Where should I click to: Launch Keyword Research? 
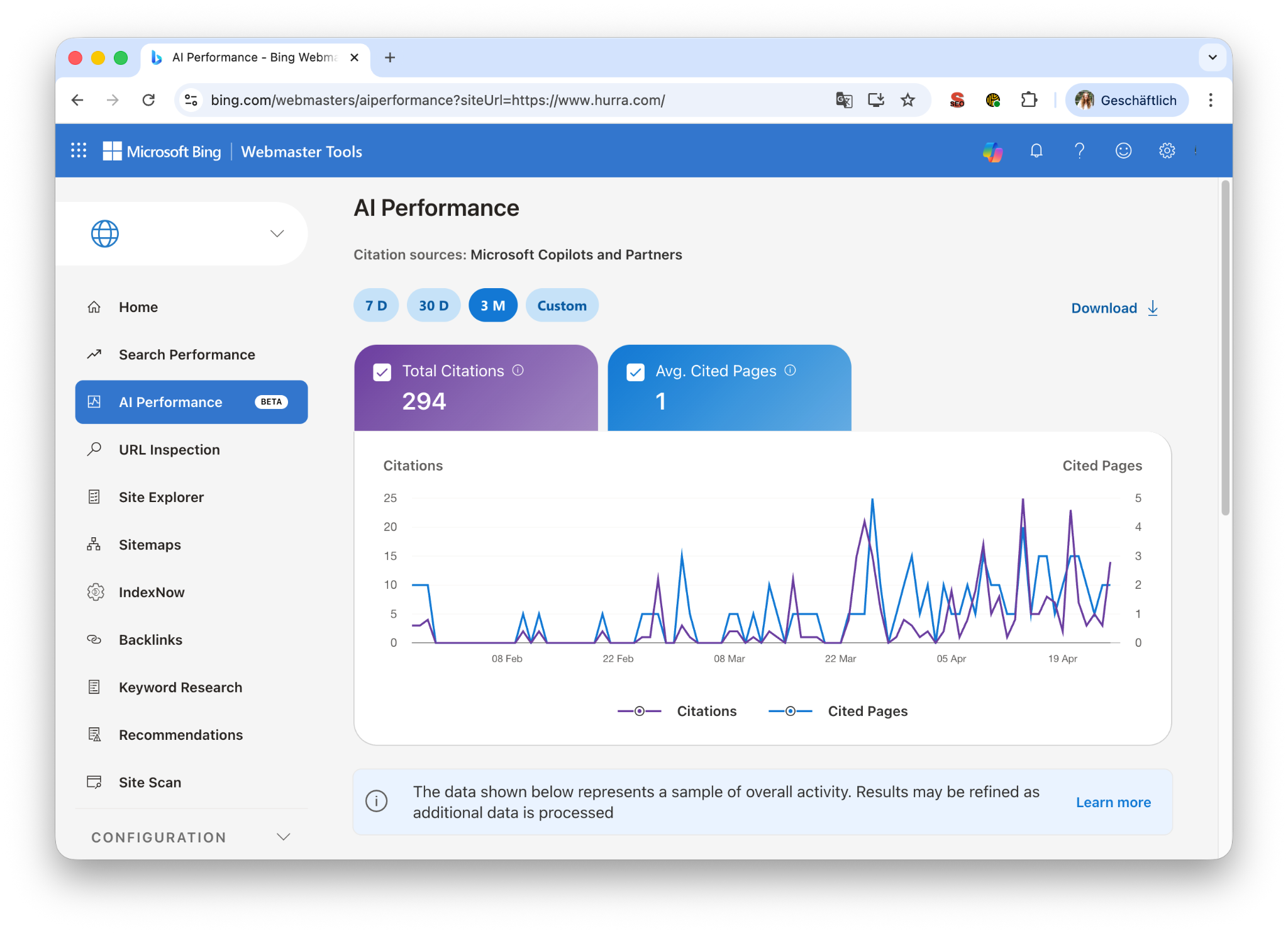[180, 687]
